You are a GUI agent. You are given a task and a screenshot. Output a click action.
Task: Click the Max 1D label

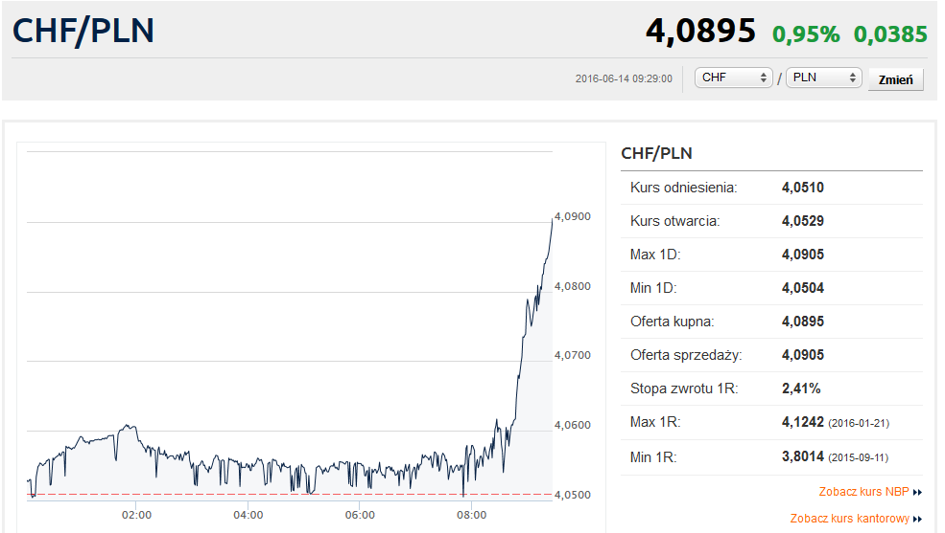point(655,254)
